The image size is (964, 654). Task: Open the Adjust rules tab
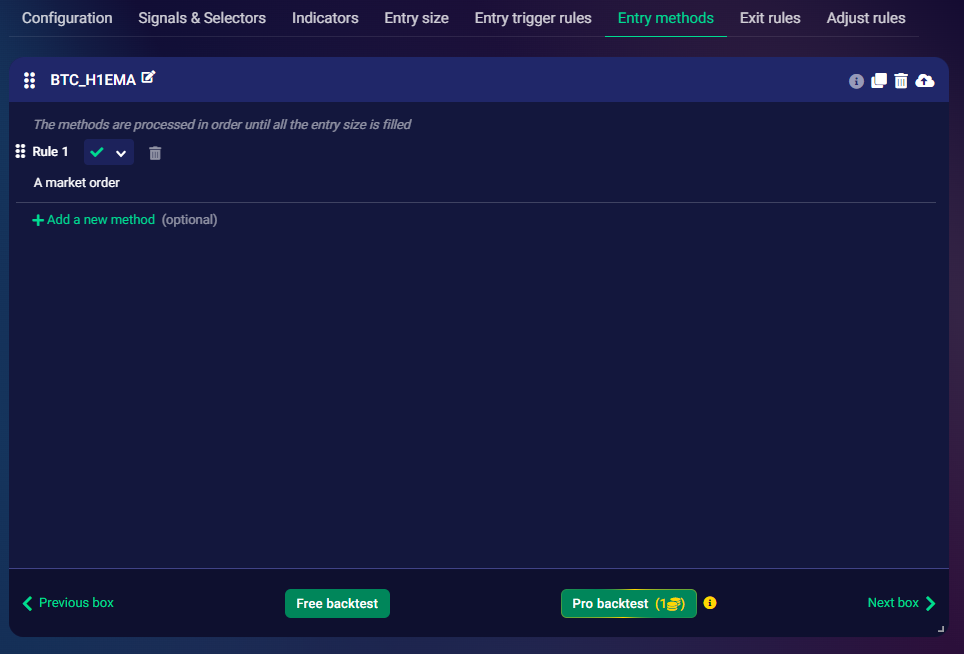point(866,18)
